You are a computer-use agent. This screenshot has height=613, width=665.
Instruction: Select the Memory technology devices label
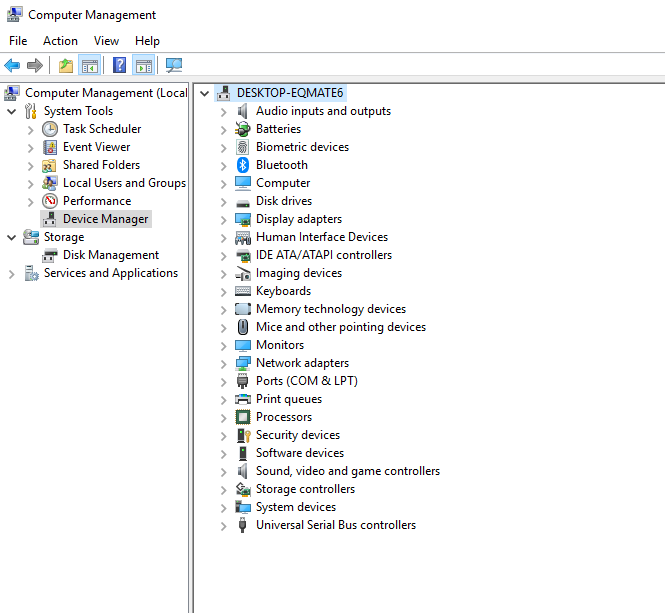point(331,309)
